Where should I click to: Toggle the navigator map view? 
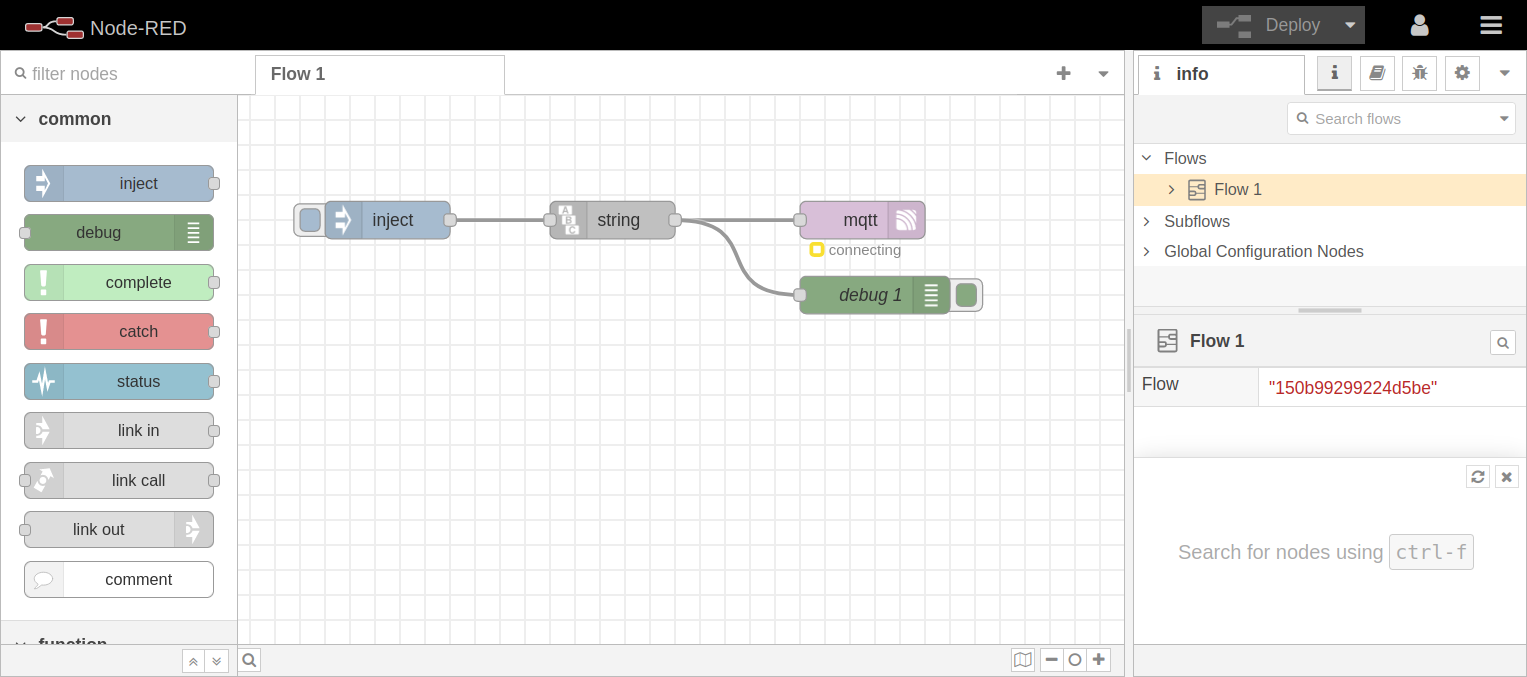[x=1022, y=660]
